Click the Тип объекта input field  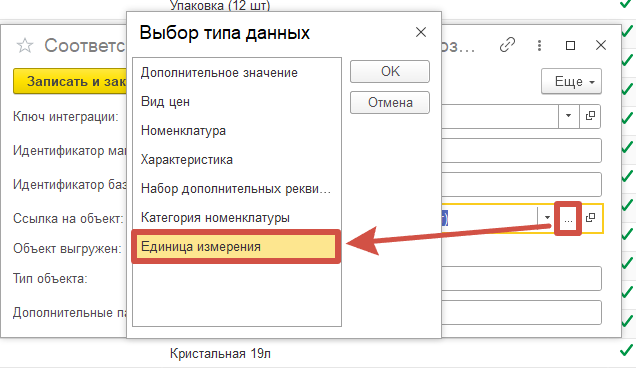(x=521, y=278)
